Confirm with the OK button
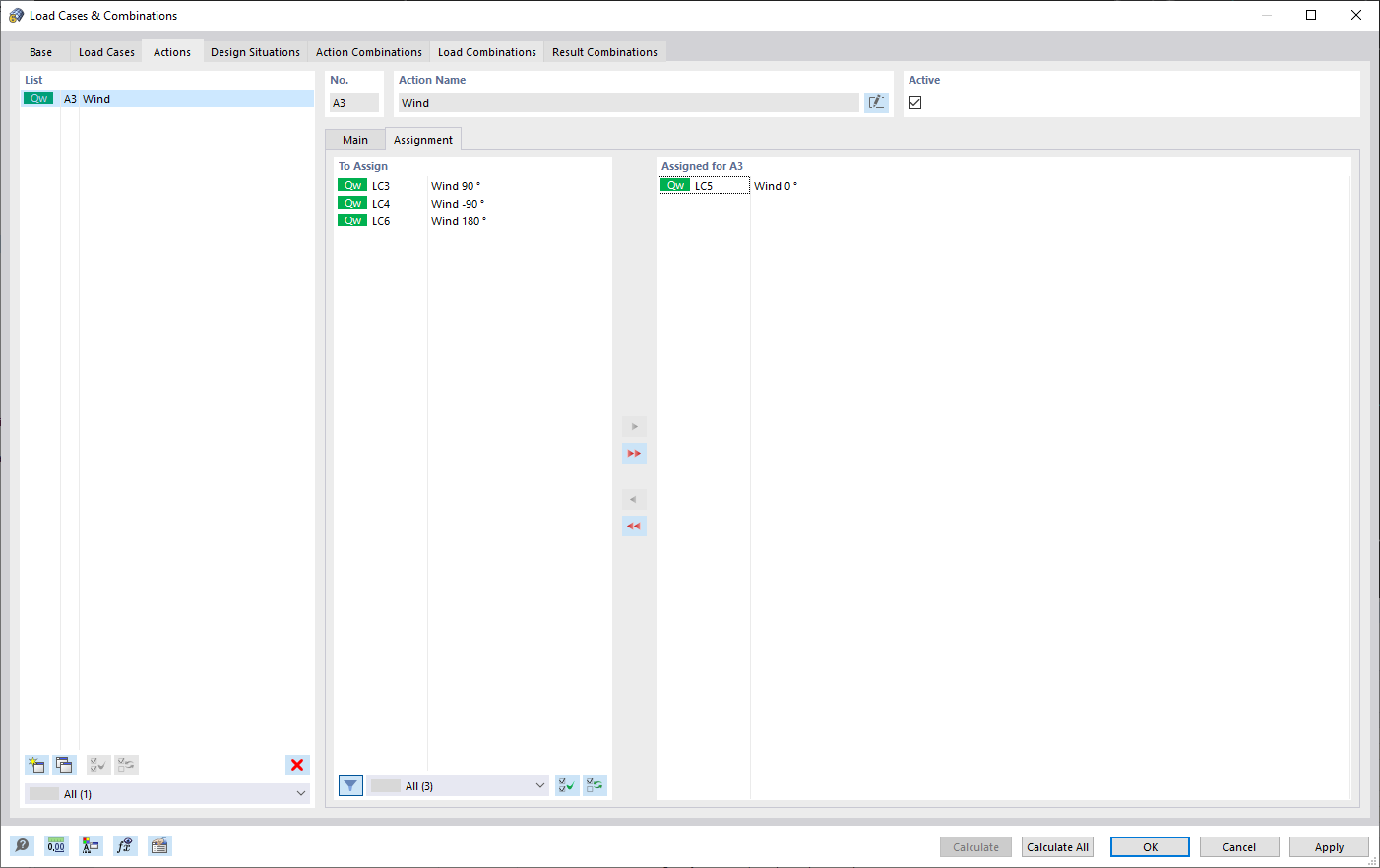 click(1150, 847)
